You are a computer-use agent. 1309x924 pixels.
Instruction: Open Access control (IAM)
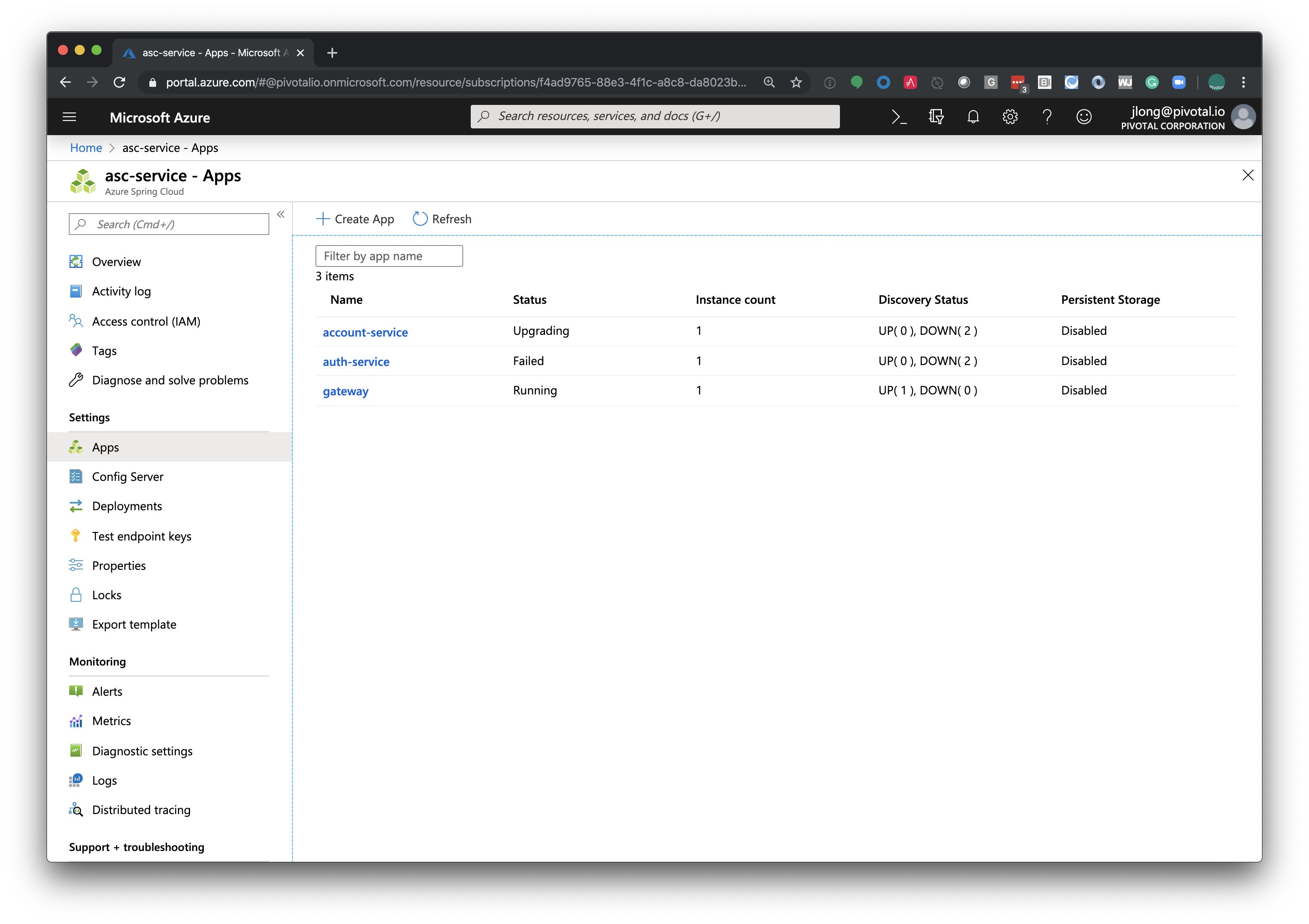[x=146, y=321]
